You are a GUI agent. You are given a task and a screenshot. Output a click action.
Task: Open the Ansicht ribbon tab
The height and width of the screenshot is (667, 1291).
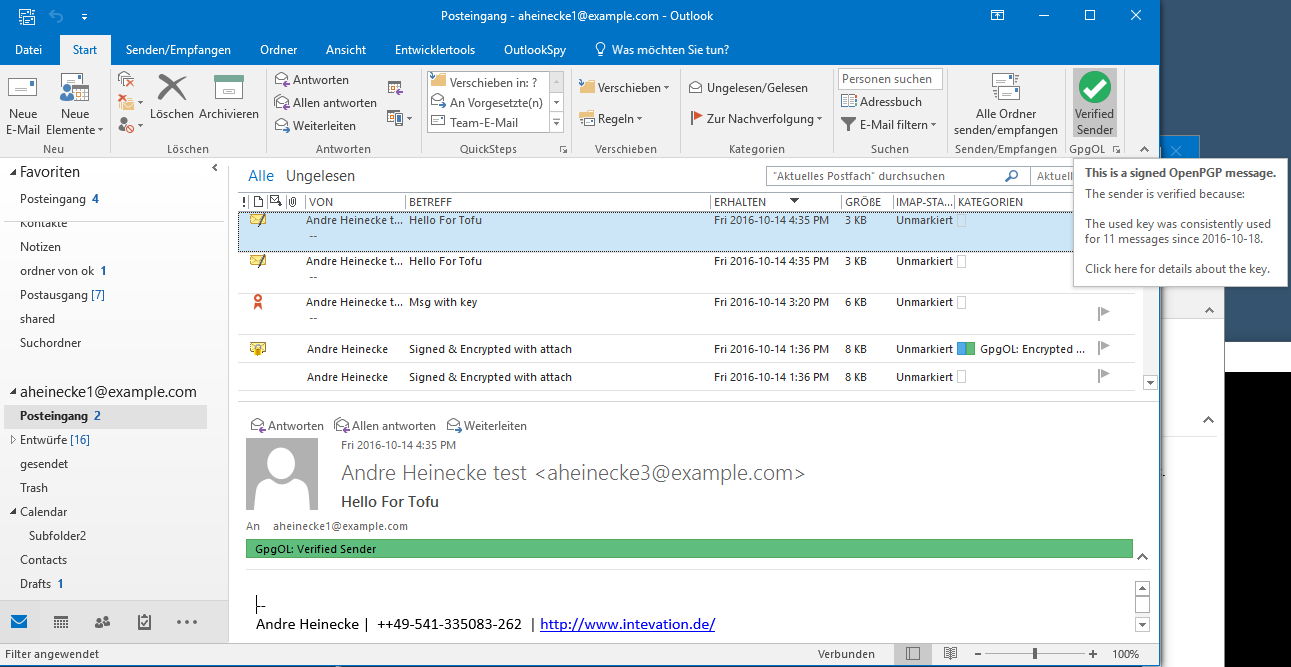pyautogui.click(x=346, y=50)
